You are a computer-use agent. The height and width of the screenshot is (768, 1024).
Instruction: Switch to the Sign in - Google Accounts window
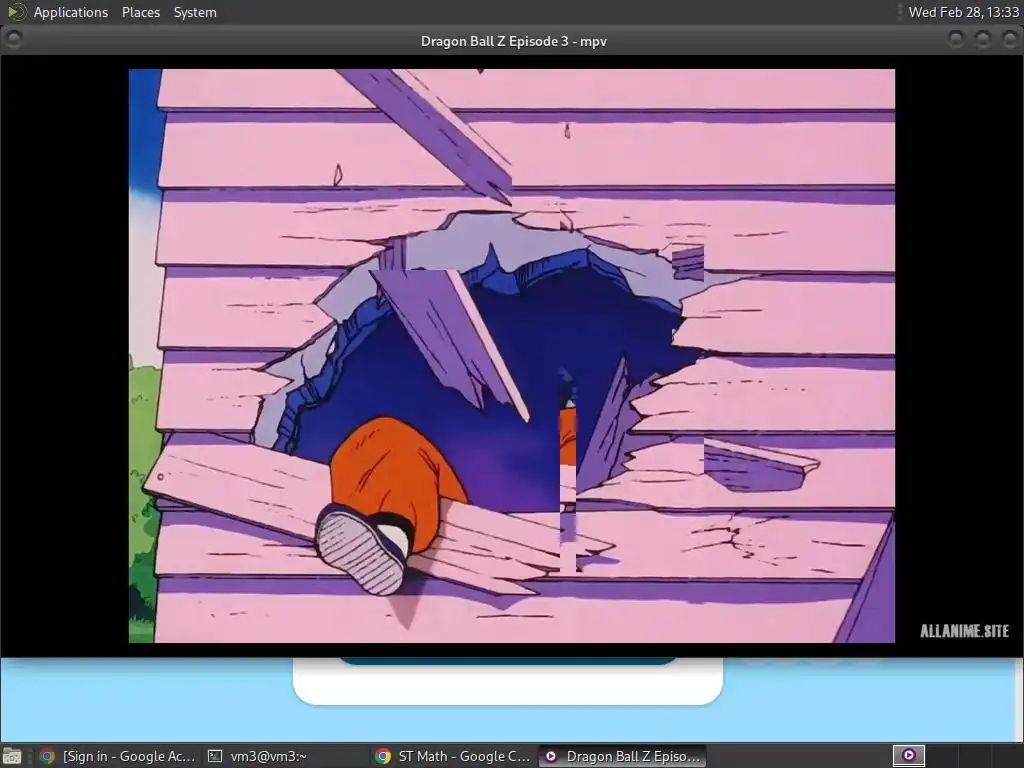pyautogui.click(x=118, y=756)
